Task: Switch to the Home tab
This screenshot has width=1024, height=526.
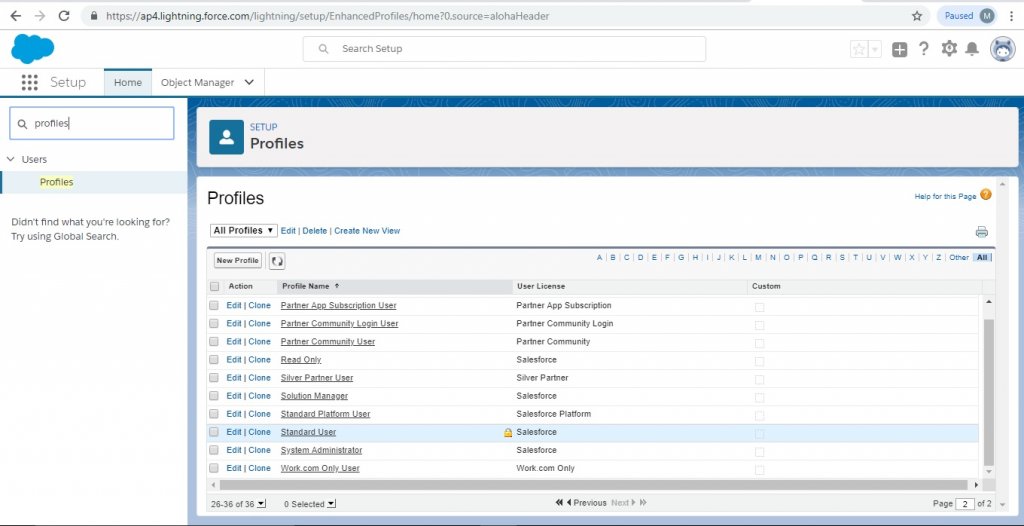Action: tap(127, 83)
